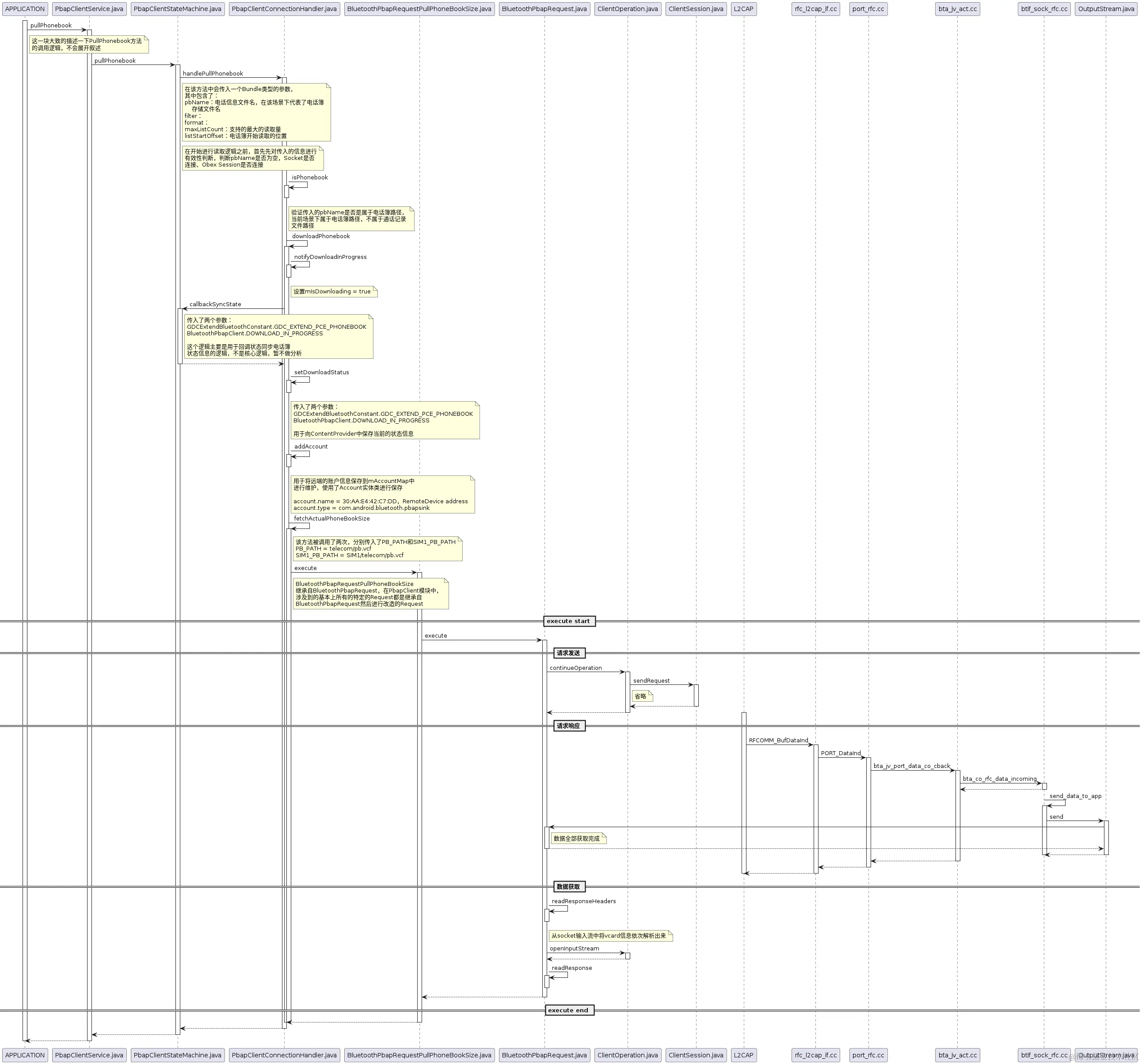
Task: Click the L2CAP participant in the top header
Action: [x=744, y=8]
